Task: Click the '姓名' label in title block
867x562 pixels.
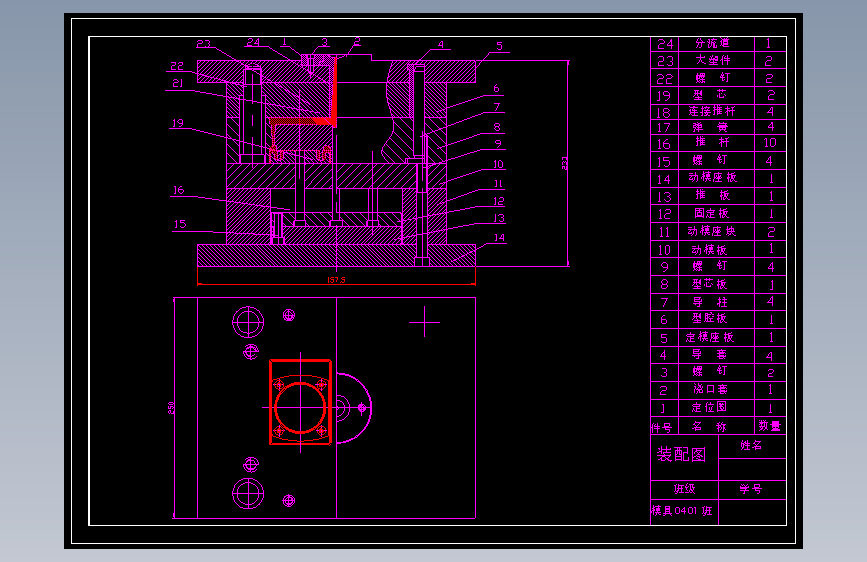Action: tap(751, 445)
